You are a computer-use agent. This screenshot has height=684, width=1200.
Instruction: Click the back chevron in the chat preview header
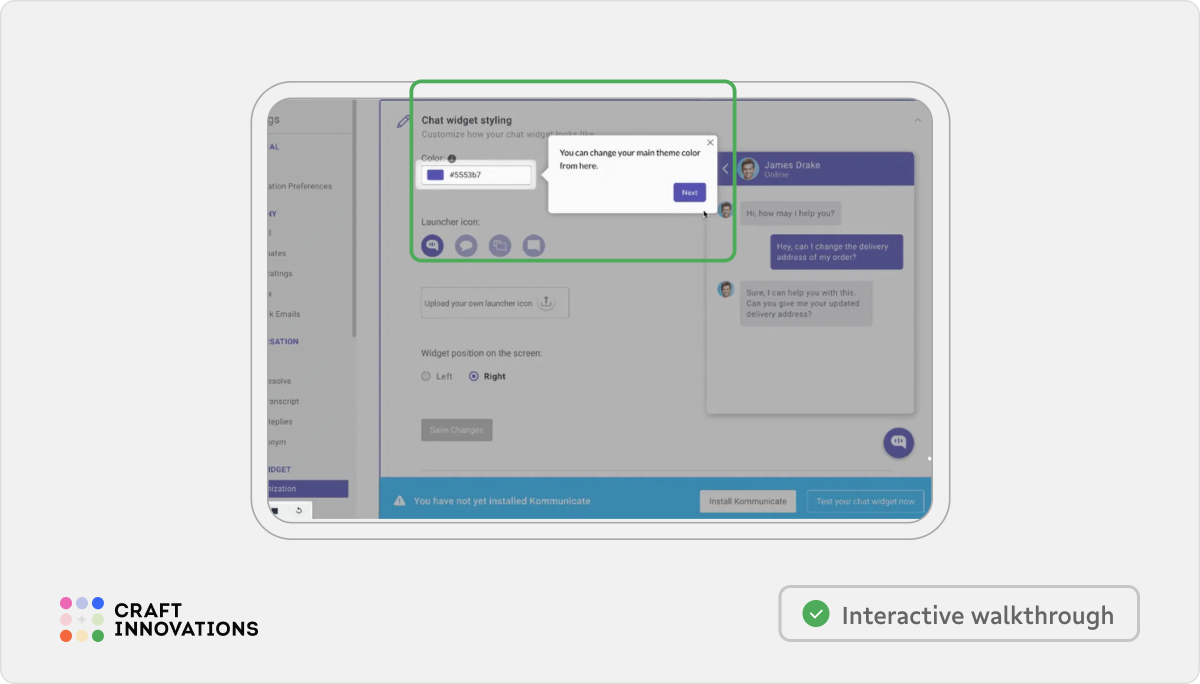(727, 169)
